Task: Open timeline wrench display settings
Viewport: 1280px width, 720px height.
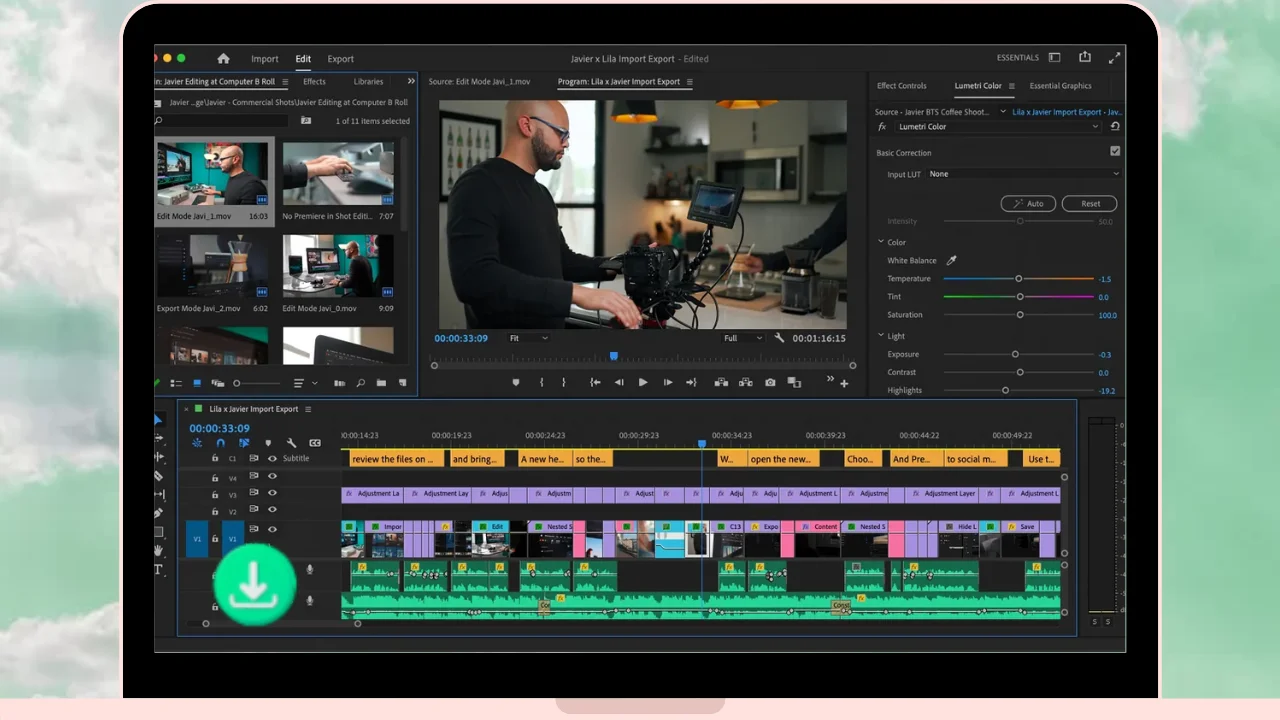Action: tap(291, 443)
